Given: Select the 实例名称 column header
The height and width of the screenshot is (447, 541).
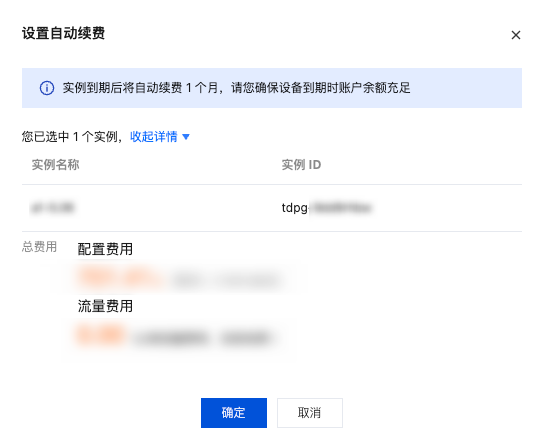Looking at the screenshot, I should 56,165.
